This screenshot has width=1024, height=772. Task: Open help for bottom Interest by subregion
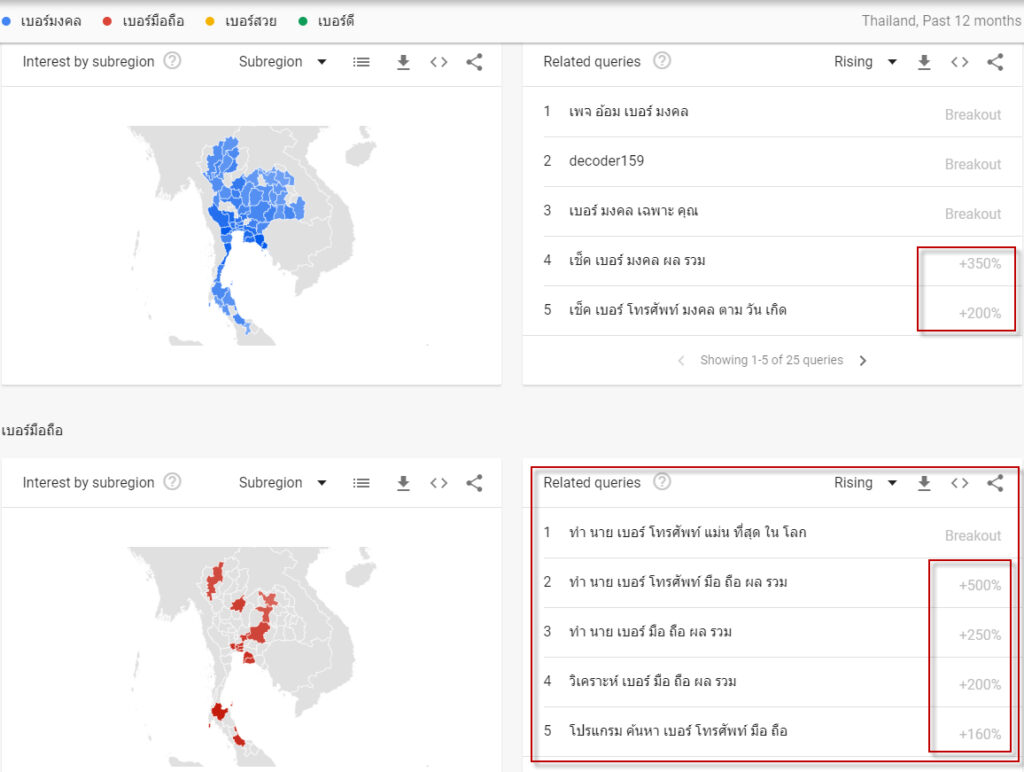click(172, 482)
